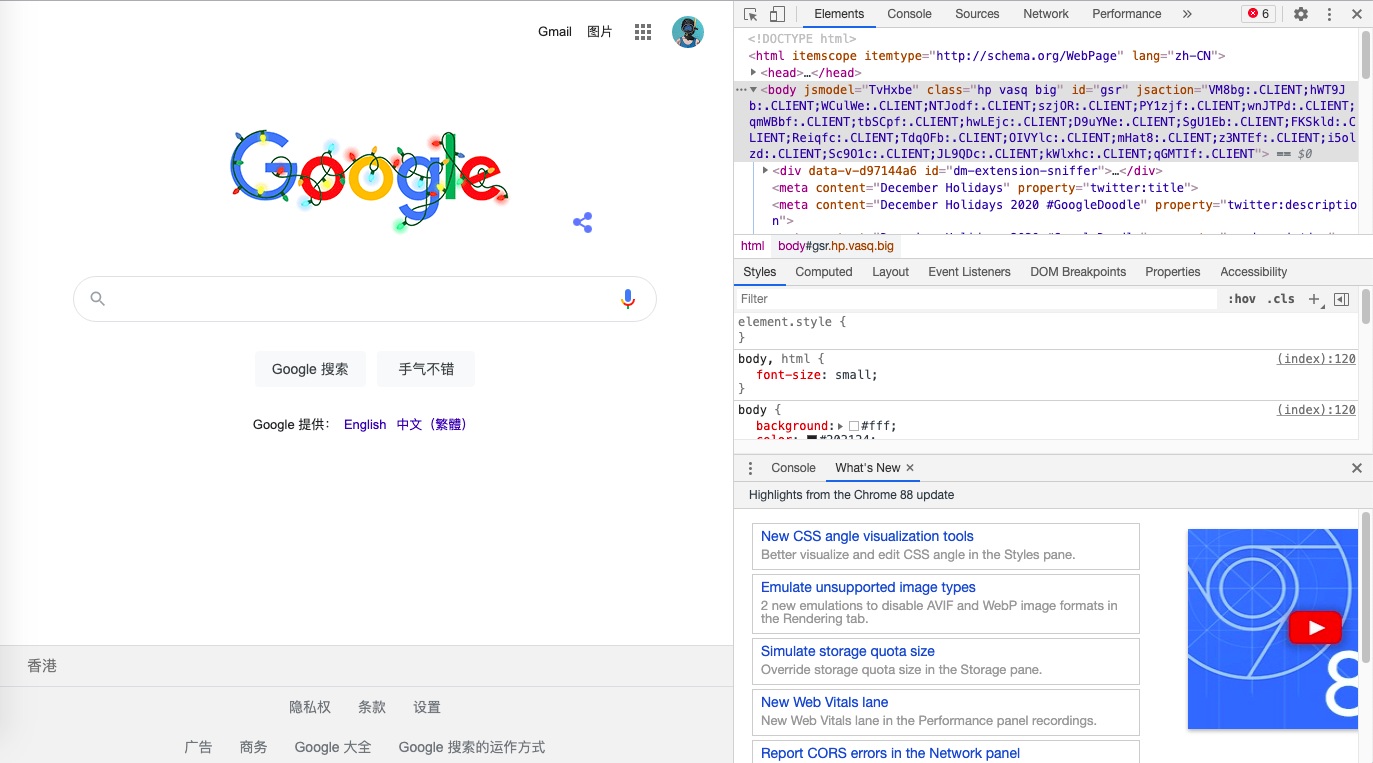Toggle :hov element state pane

pyautogui.click(x=1241, y=298)
